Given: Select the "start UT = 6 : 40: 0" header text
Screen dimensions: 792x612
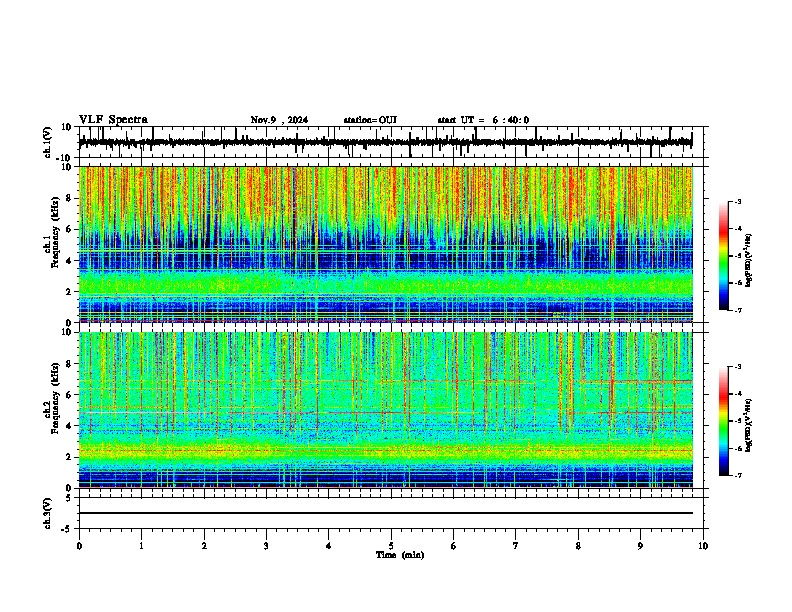Looking at the screenshot, I should coord(483,120).
